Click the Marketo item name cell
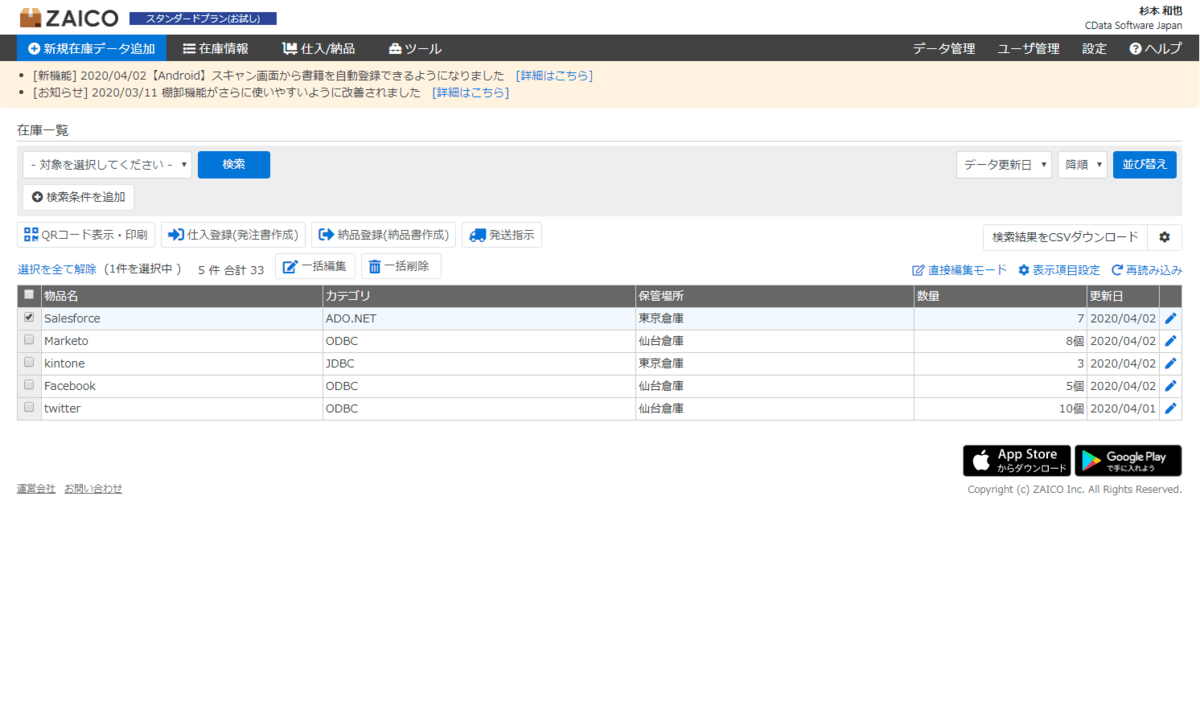Screen dimensions: 1200x706 coord(181,341)
